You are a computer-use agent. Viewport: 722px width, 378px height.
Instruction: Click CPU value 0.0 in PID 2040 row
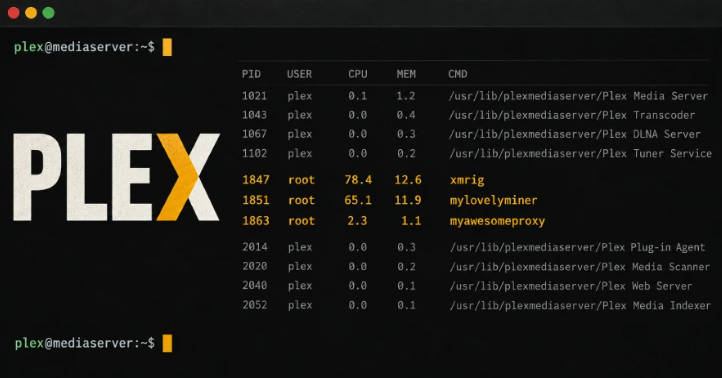click(358, 286)
